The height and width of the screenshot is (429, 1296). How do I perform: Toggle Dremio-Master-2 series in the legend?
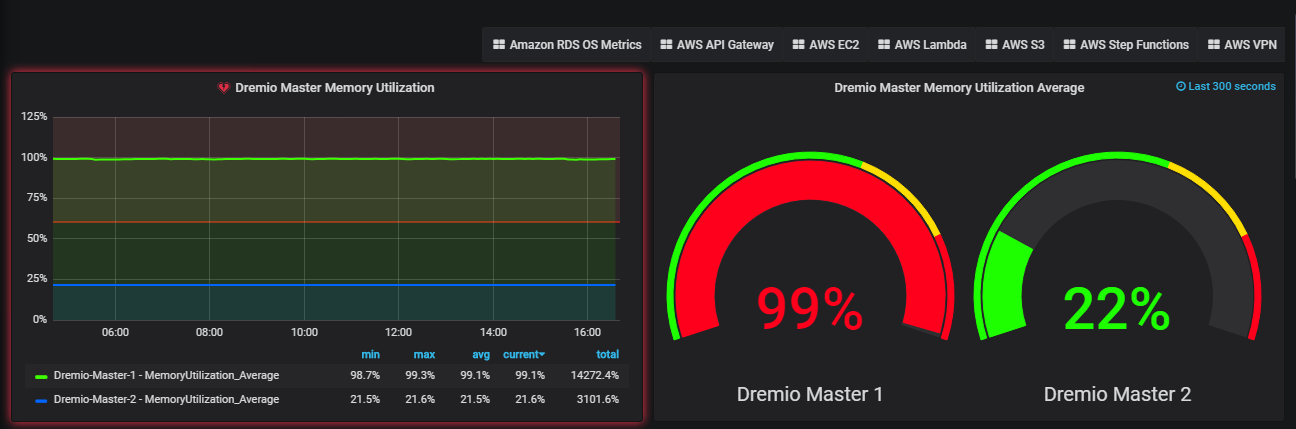coord(166,399)
